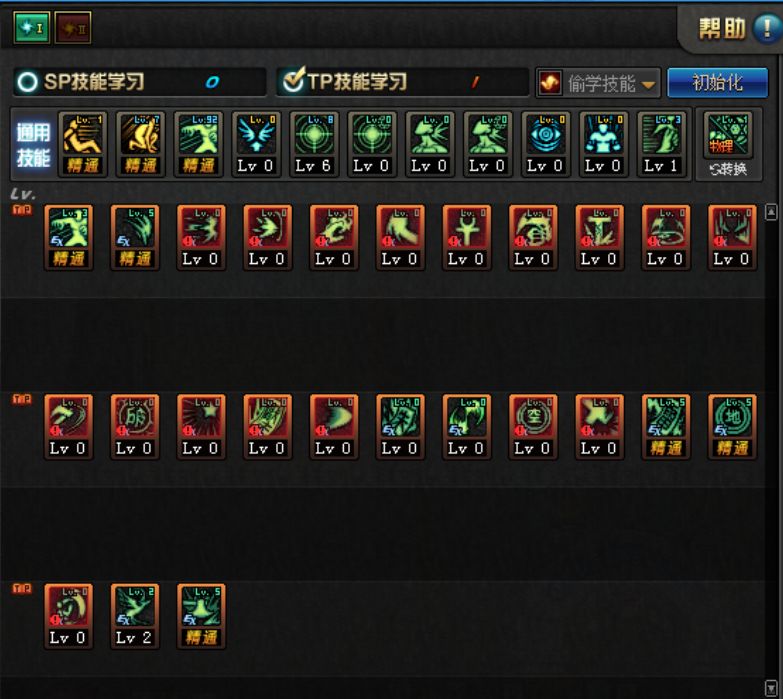This screenshot has height=699, width=783.
Task: Toggle the 物理 转换 switch icon
Action: (x=728, y=144)
